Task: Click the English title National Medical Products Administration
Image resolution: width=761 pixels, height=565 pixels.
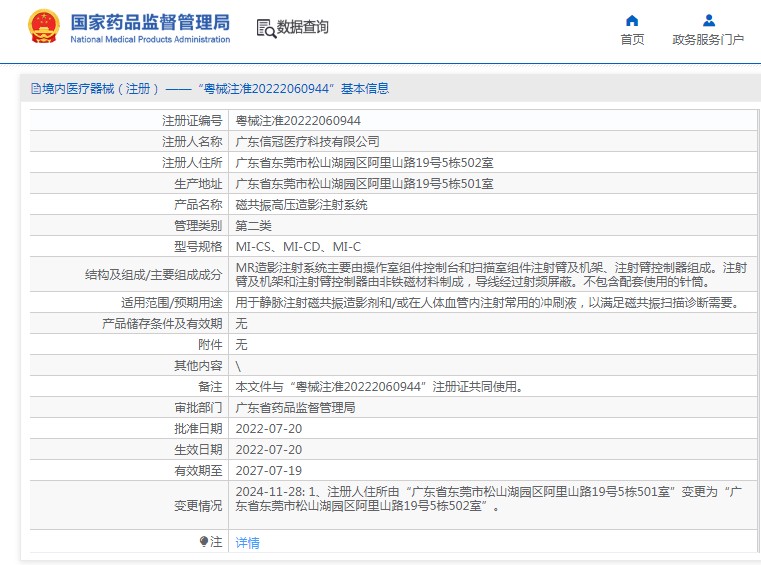Action: [x=150, y=40]
